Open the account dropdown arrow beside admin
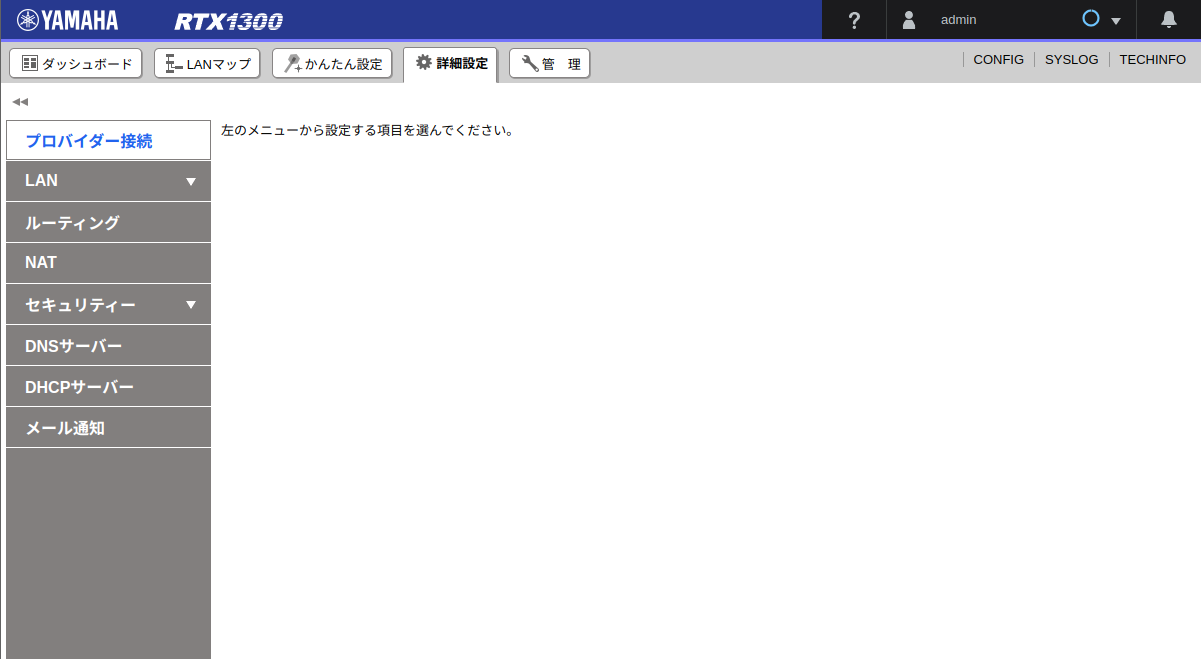Screen dimensions: 1201x659 (x=1117, y=19)
